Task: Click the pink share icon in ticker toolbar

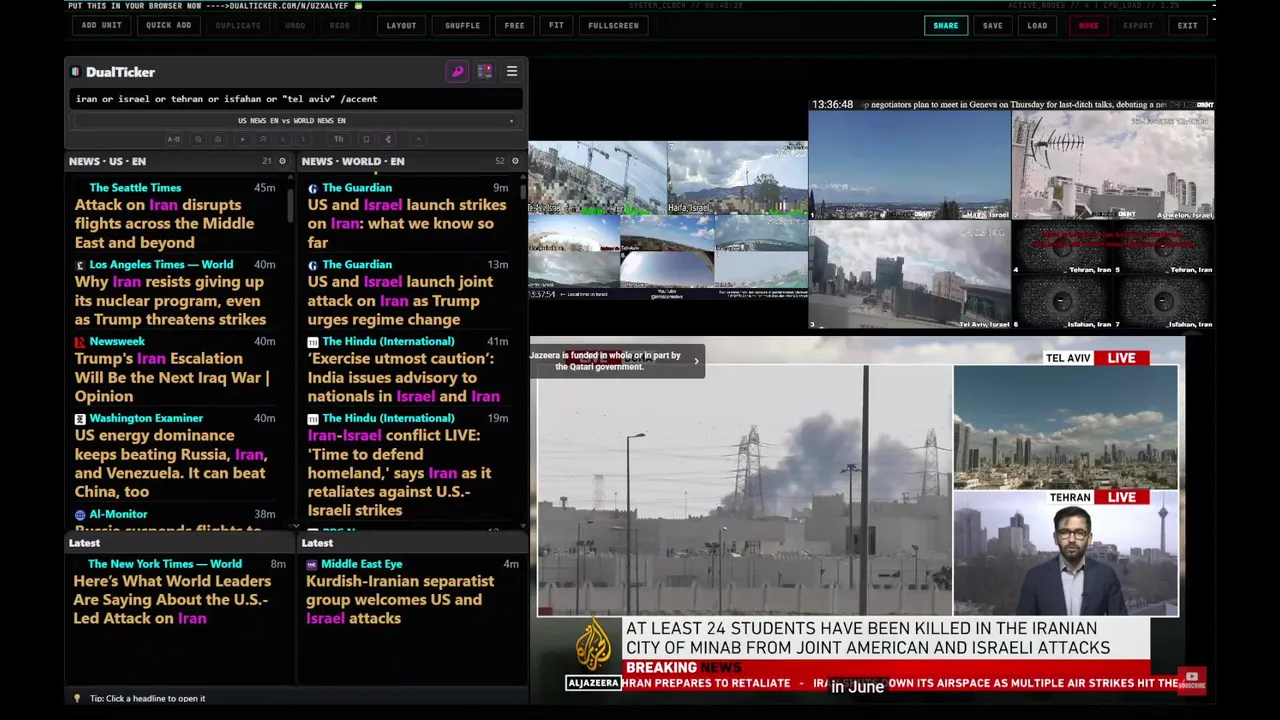Action: [388, 139]
